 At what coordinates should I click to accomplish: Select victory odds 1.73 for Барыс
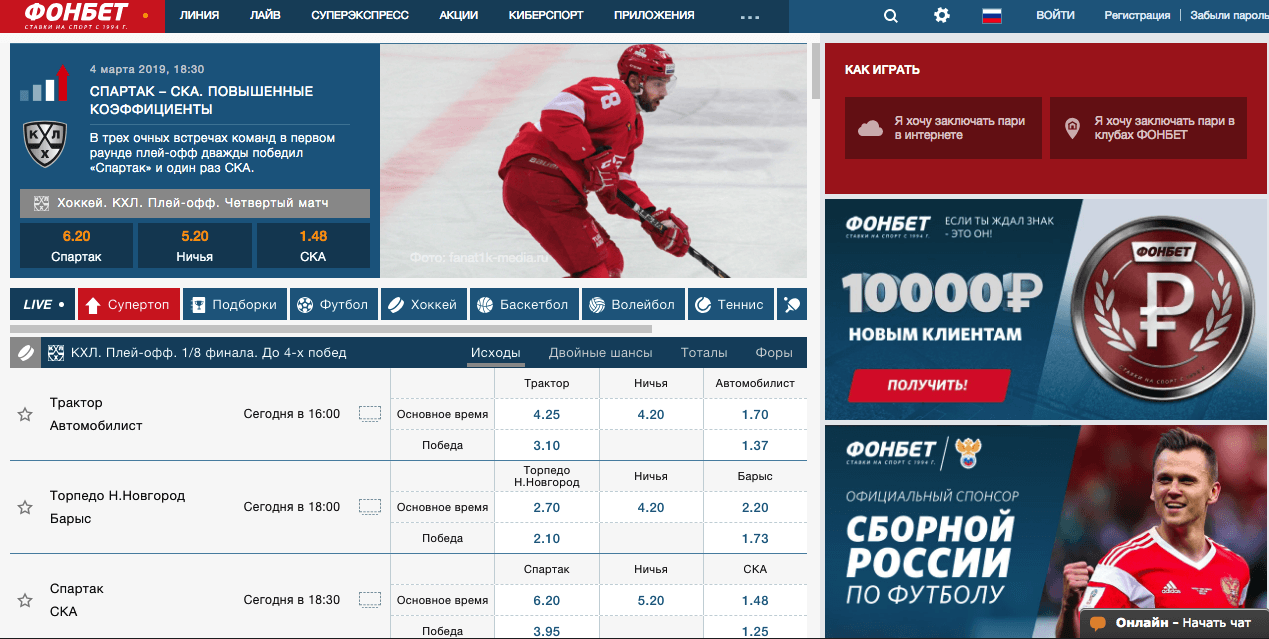[756, 538]
